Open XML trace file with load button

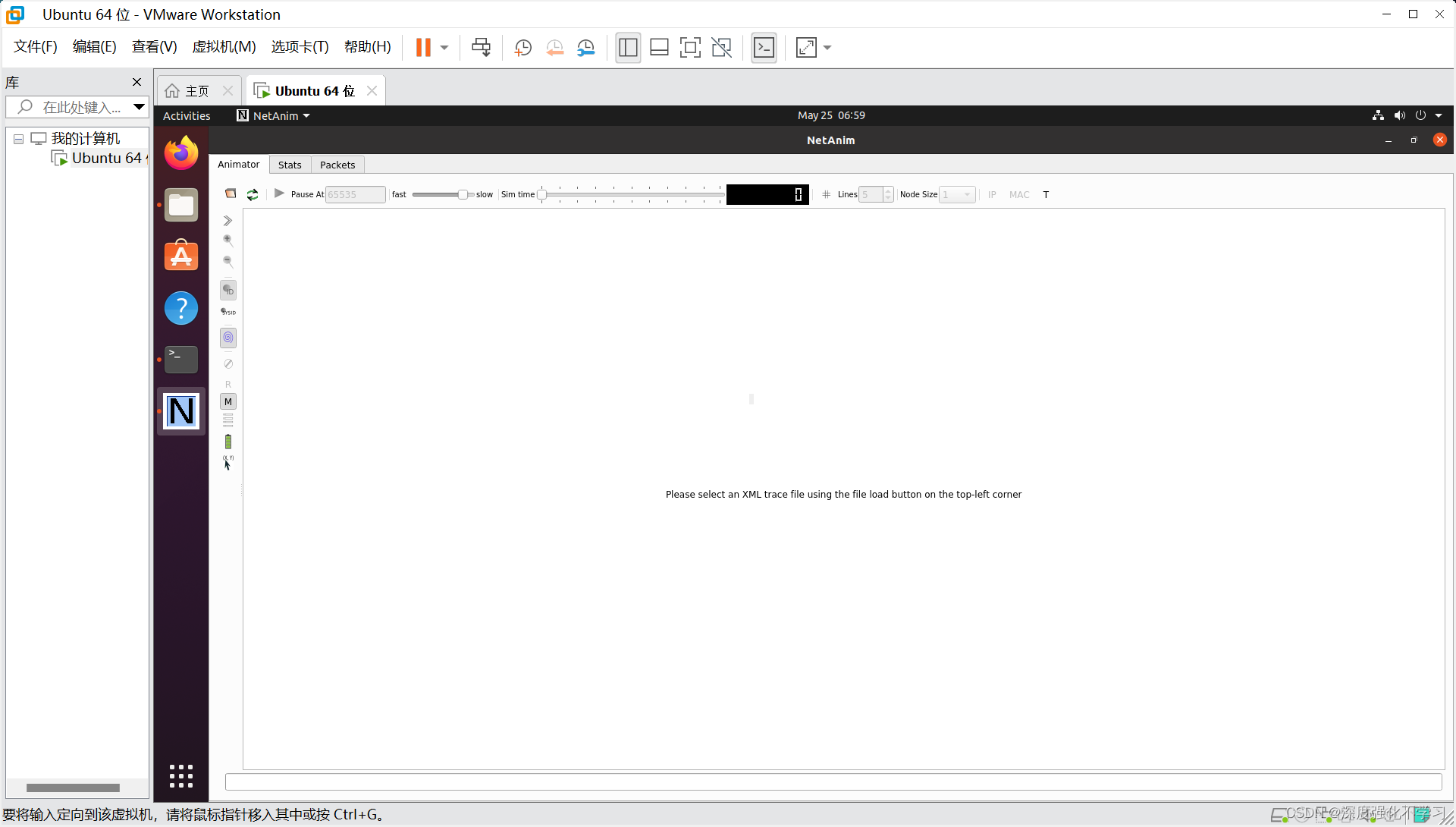(x=231, y=194)
